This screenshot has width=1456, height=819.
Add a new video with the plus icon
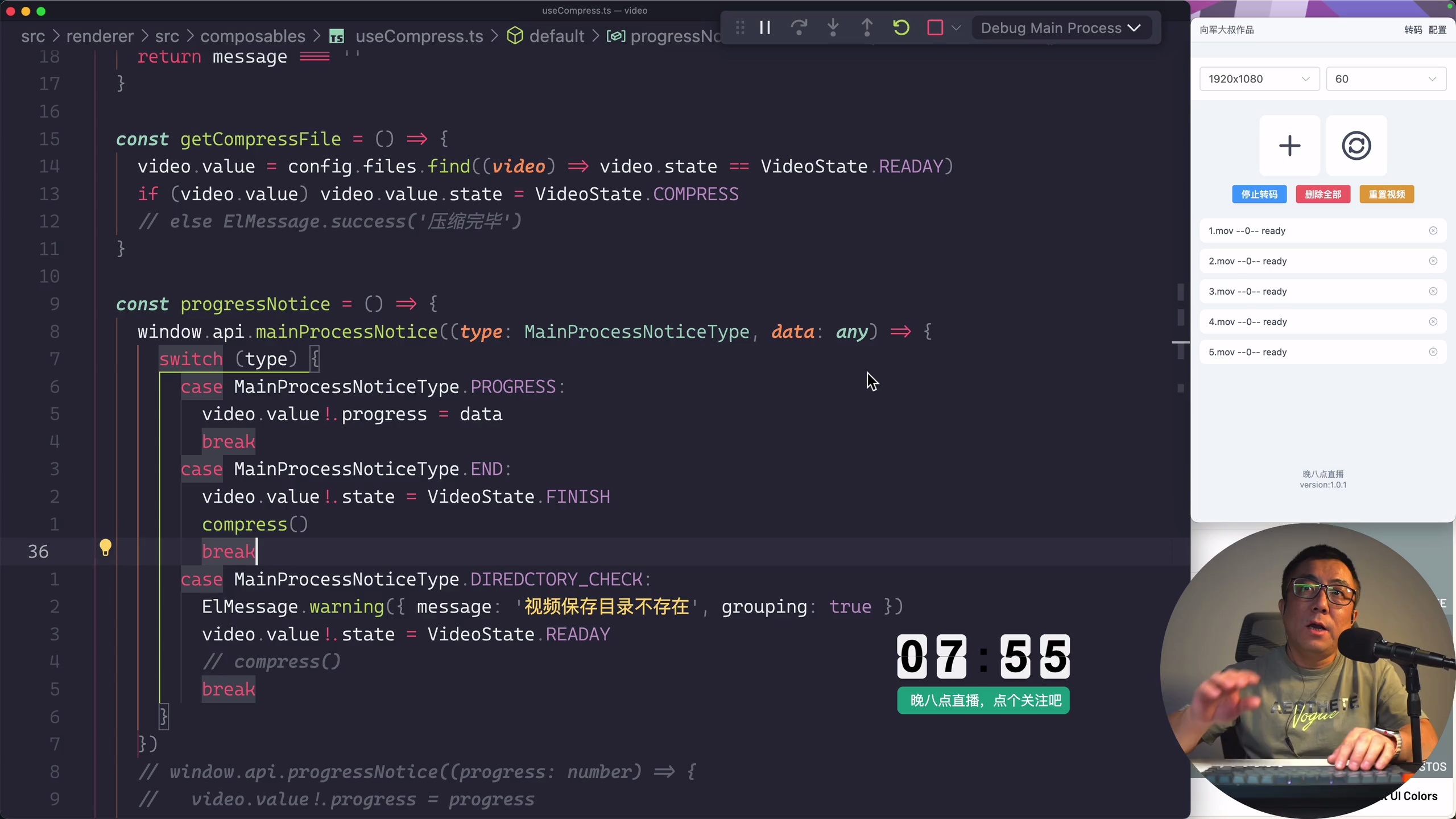point(1289,145)
